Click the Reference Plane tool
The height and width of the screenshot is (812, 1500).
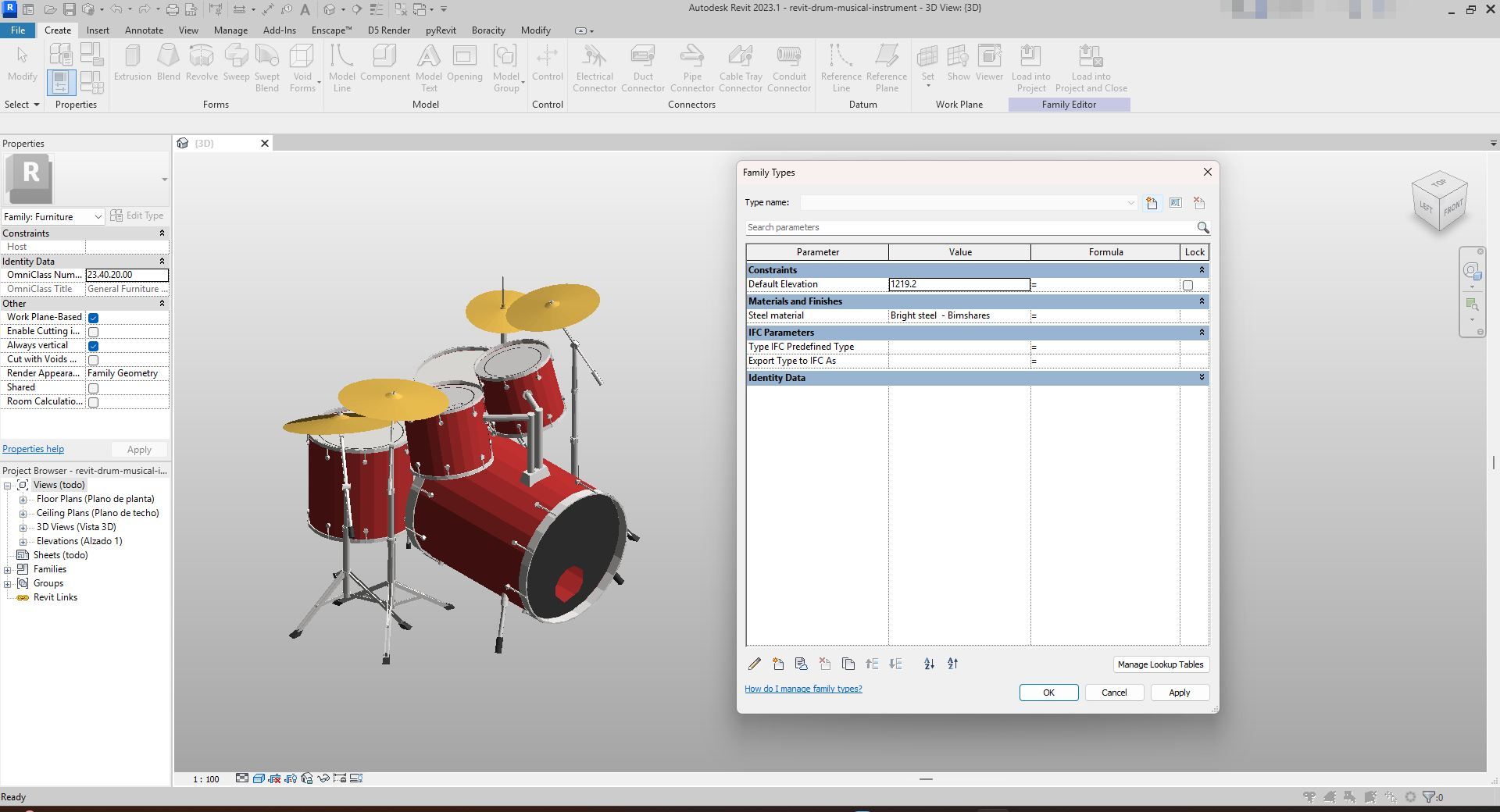(887, 68)
